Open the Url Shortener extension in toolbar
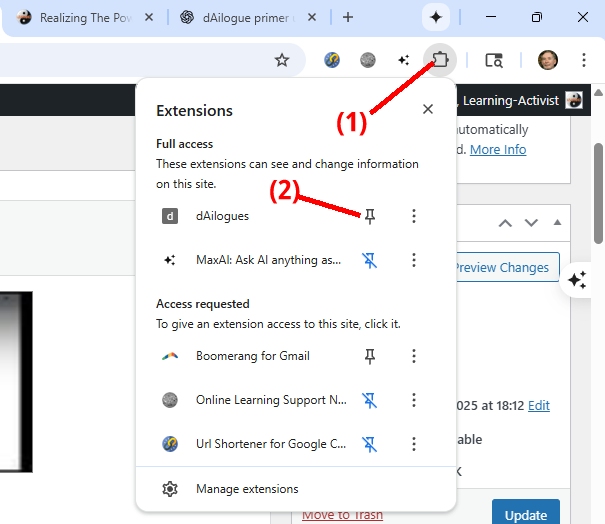The height and width of the screenshot is (524, 605). (334, 60)
